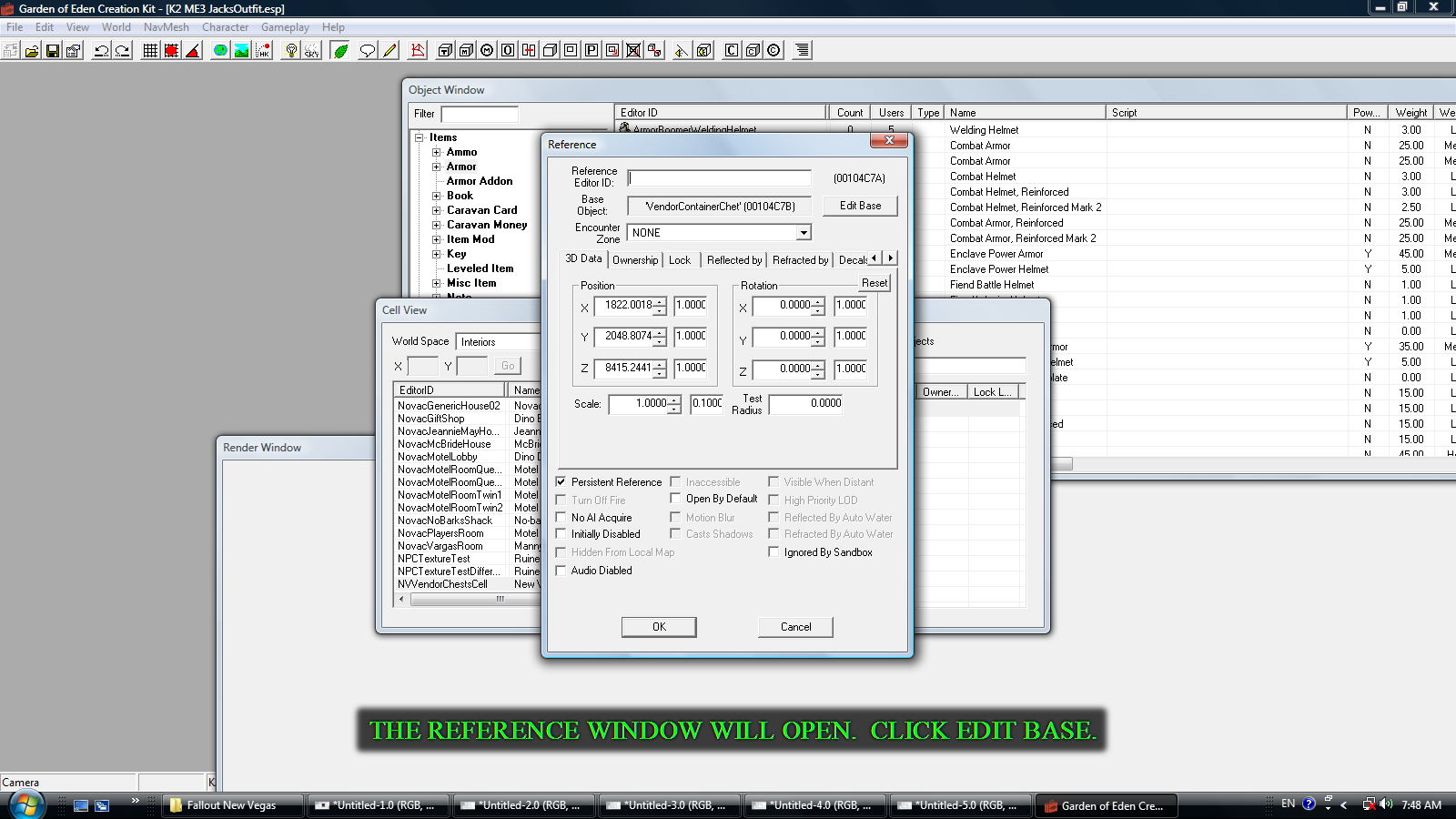Toggle the grid snap toolbar icon
This screenshot has height=819, width=1456.
coord(150,51)
